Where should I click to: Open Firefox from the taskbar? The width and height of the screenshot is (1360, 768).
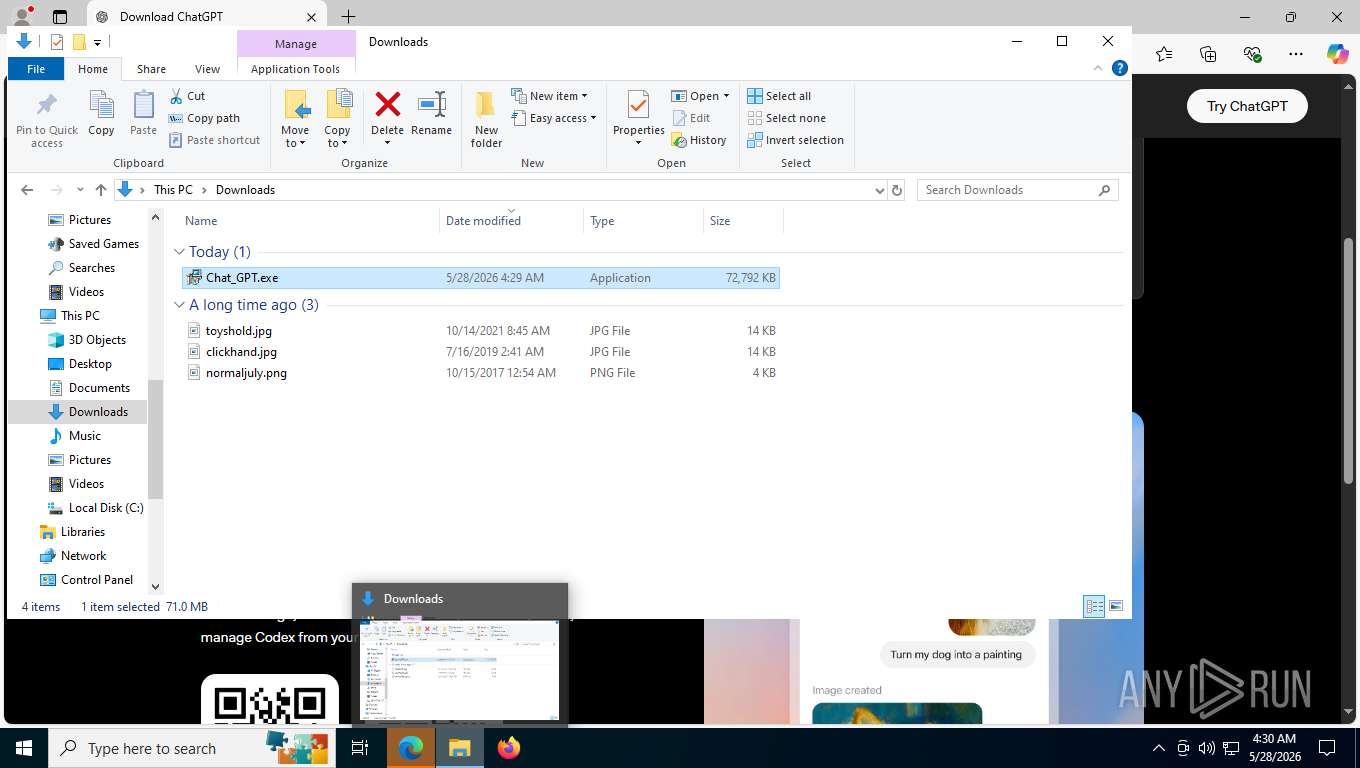[x=508, y=747]
